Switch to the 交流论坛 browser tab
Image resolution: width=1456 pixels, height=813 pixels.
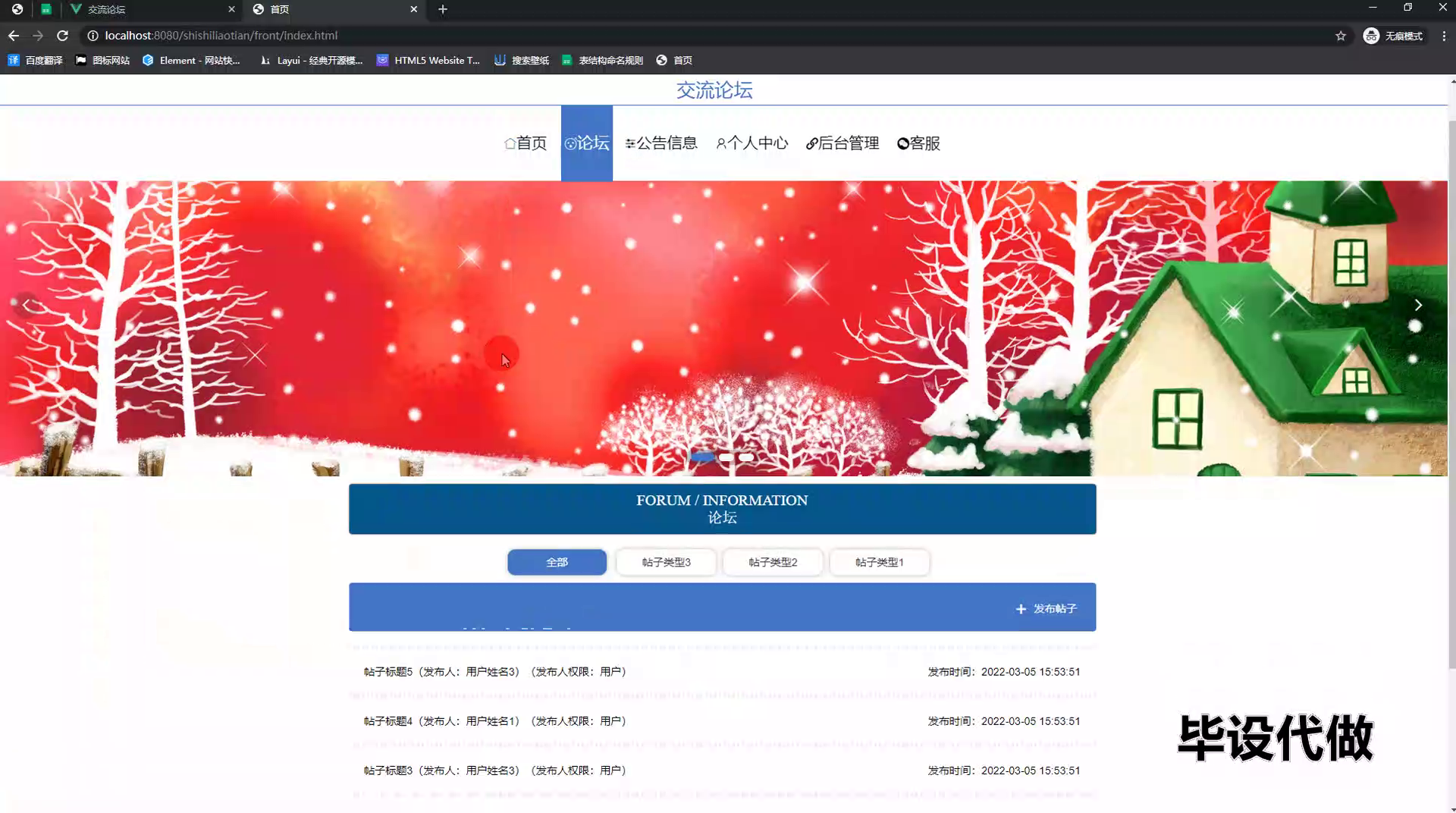152,9
